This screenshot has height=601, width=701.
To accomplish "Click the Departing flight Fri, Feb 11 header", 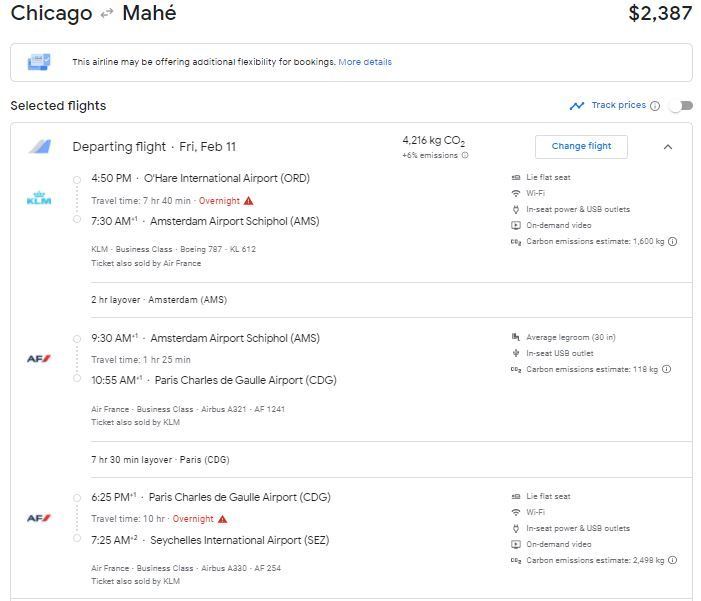I will tap(154, 147).
